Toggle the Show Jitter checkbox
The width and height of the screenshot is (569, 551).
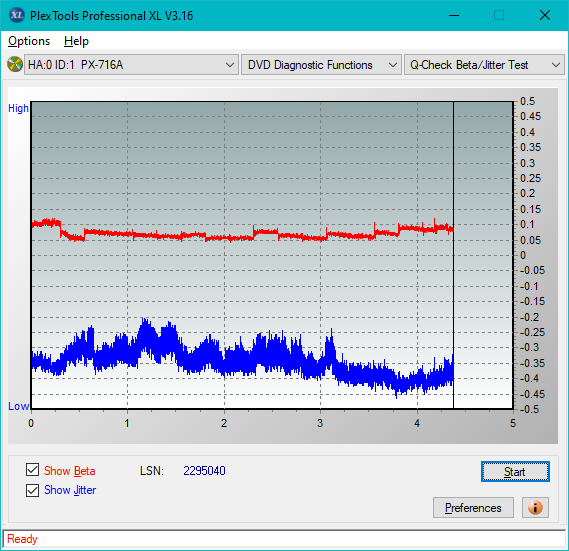pyautogui.click(x=32, y=490)
